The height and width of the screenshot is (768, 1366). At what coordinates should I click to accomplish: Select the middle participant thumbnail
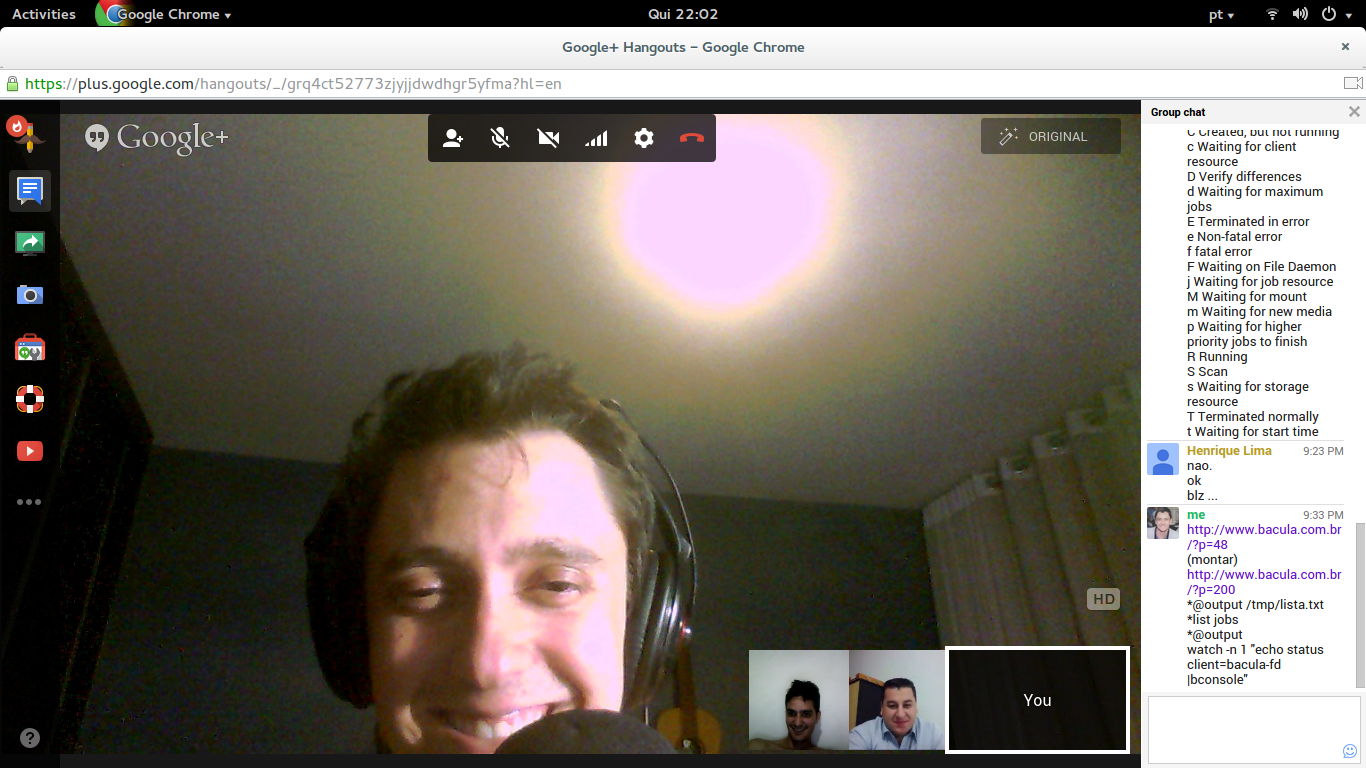[x=896, y=700]
